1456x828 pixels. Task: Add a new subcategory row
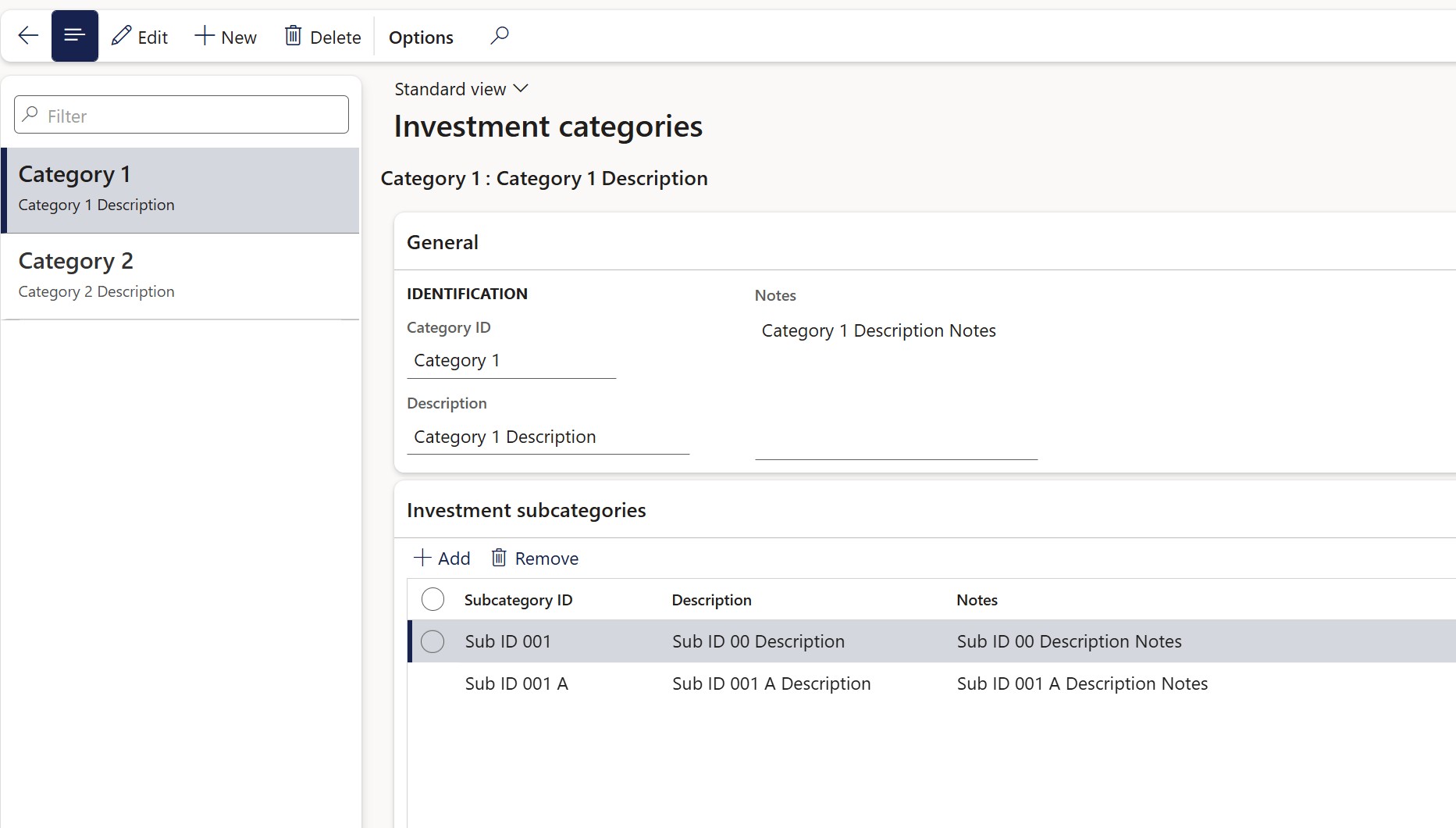pos(442,559)
